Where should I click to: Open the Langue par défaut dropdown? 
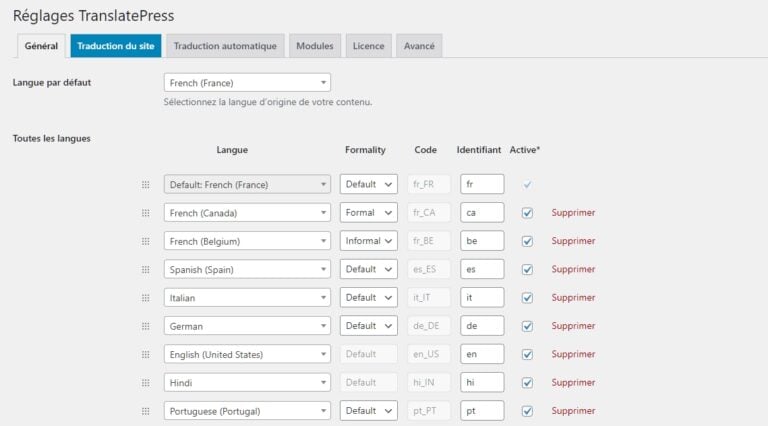coord(247,83)
